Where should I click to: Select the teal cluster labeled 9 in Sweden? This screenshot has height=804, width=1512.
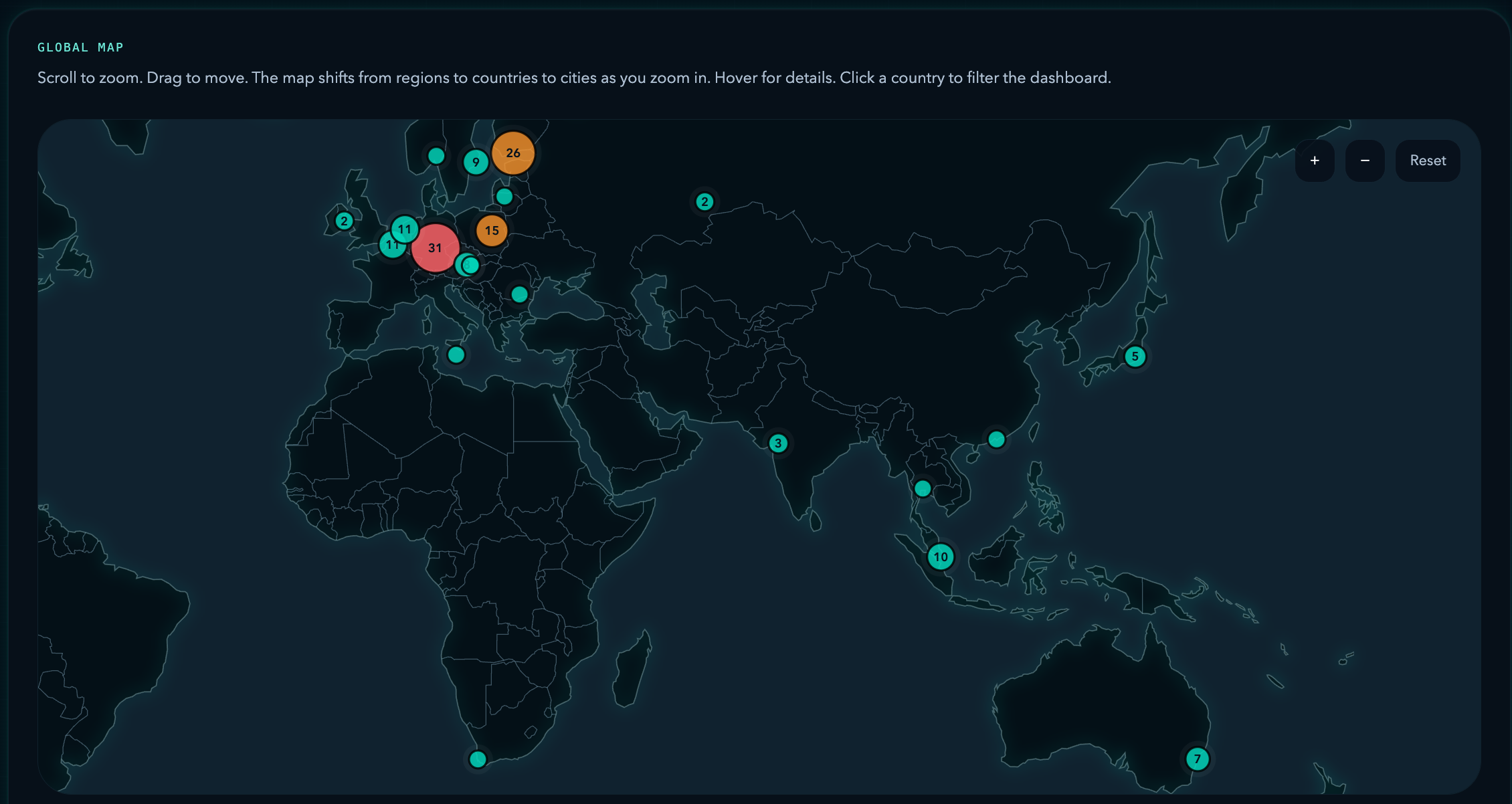pos(476,162)
